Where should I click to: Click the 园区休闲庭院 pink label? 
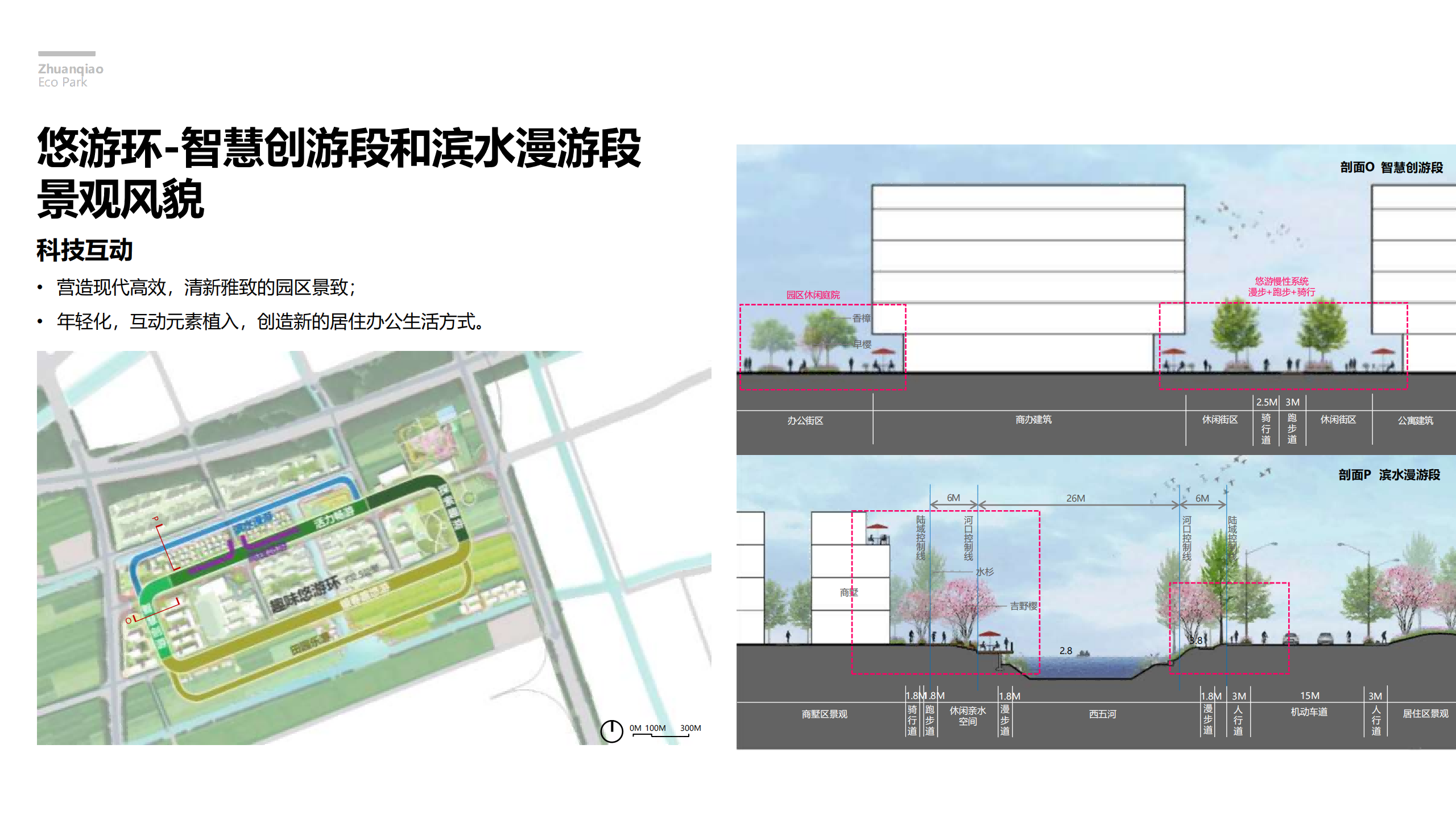coord(813,295)
